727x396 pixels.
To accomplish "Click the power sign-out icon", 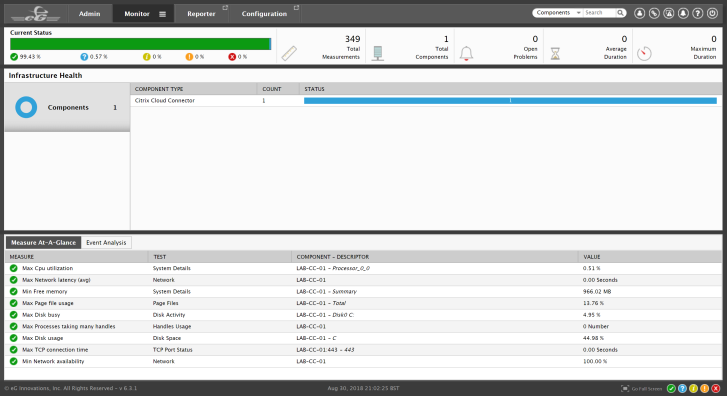I will 712,13.
